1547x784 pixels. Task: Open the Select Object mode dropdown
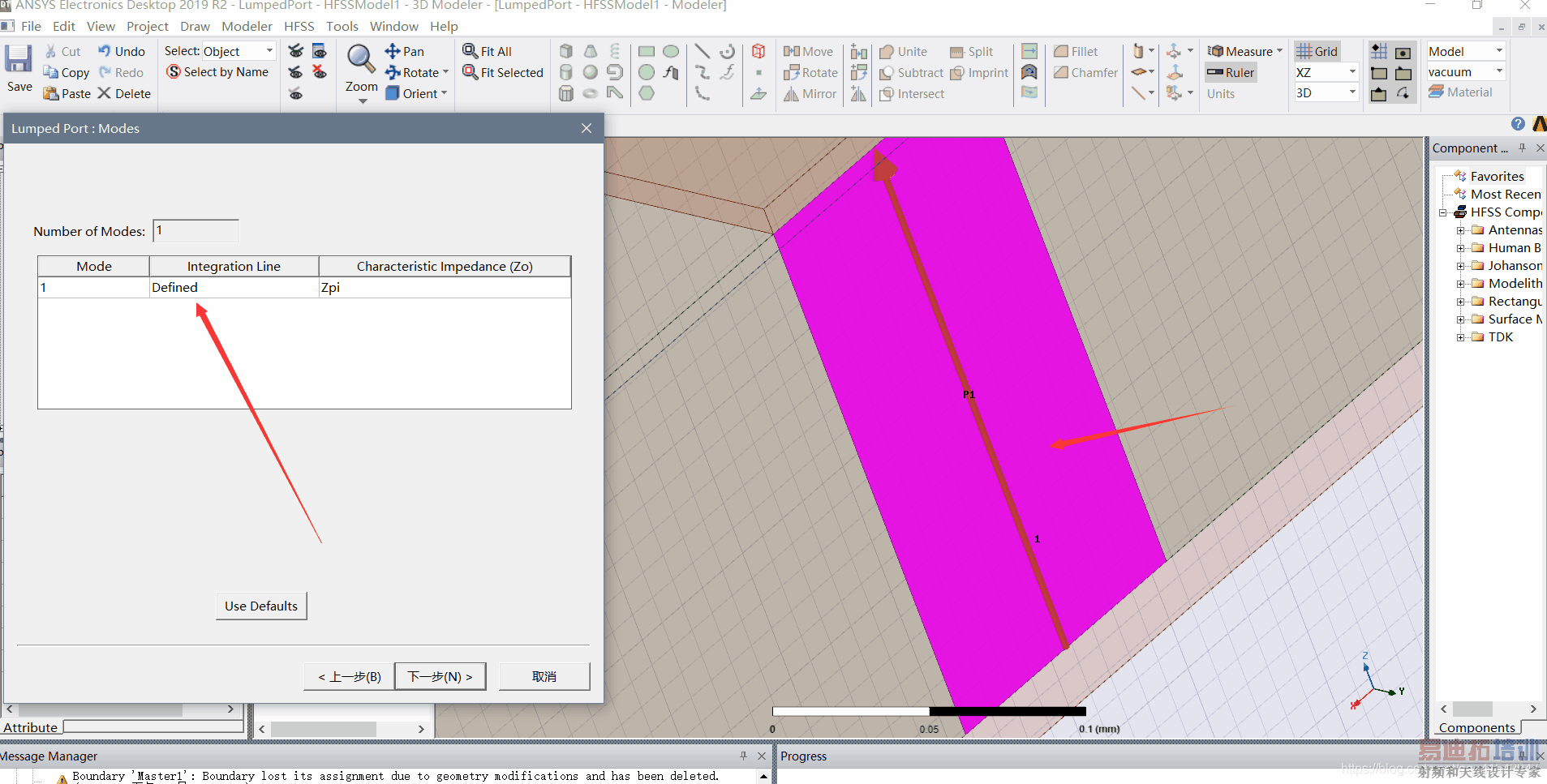(x=269, y=51)
